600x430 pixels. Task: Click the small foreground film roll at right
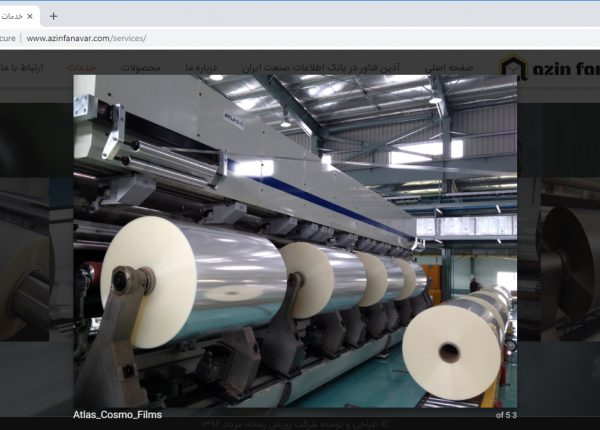click(x=450, y=350)
